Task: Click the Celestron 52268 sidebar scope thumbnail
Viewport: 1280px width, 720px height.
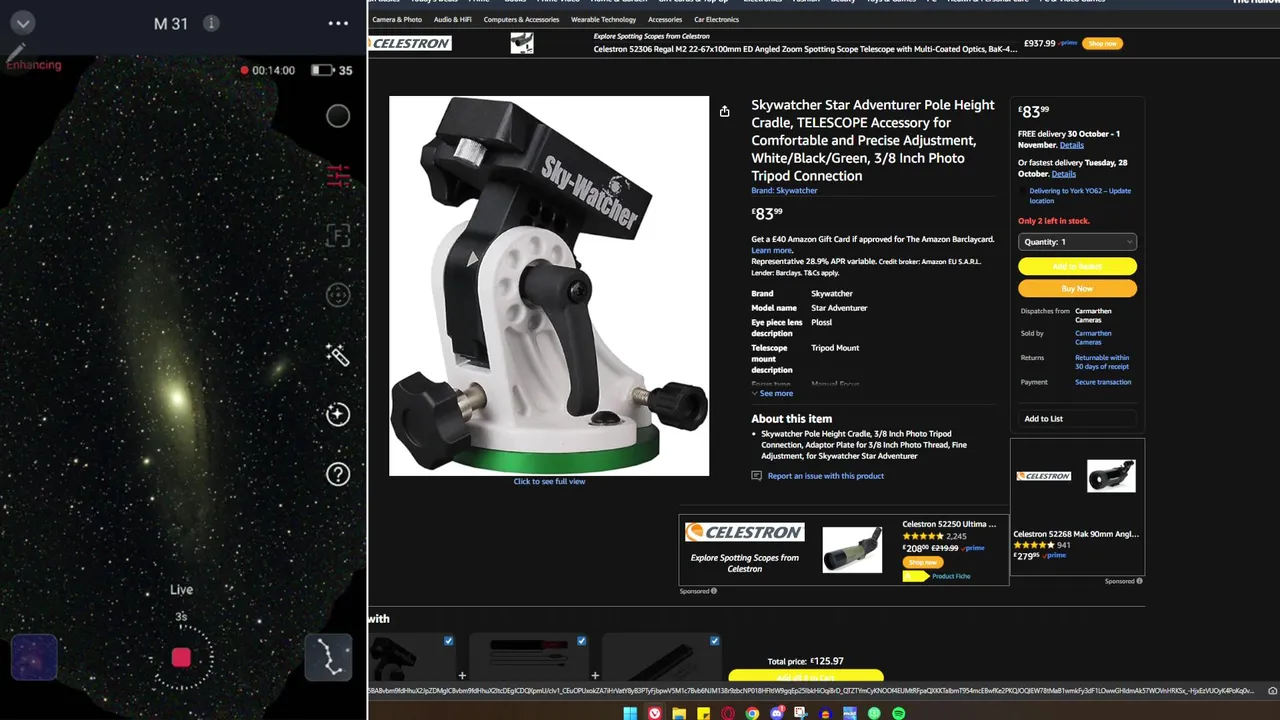Action: point(1111,476)
